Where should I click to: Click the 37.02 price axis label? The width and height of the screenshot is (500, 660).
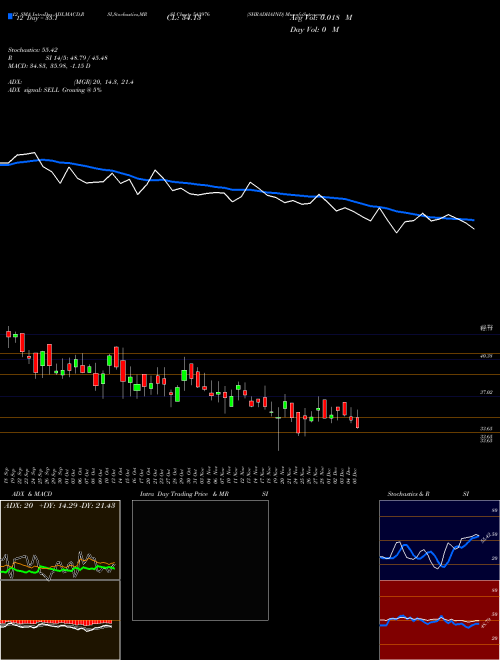click(486, 392)
